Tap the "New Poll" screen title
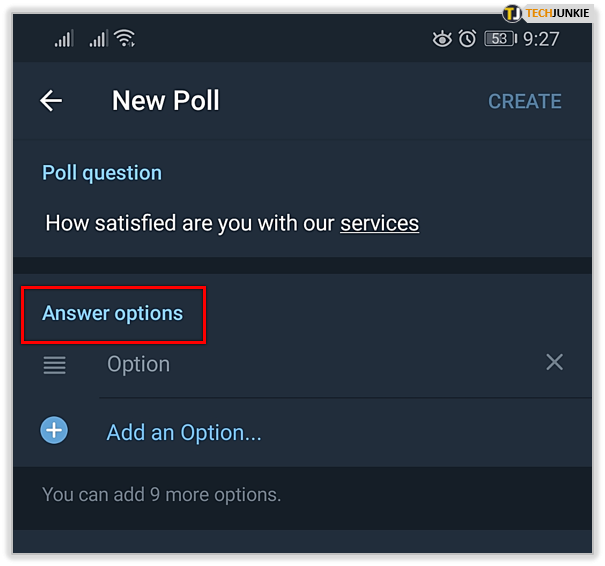The height and width of the screenshot is (566, 605). [166, 101]
